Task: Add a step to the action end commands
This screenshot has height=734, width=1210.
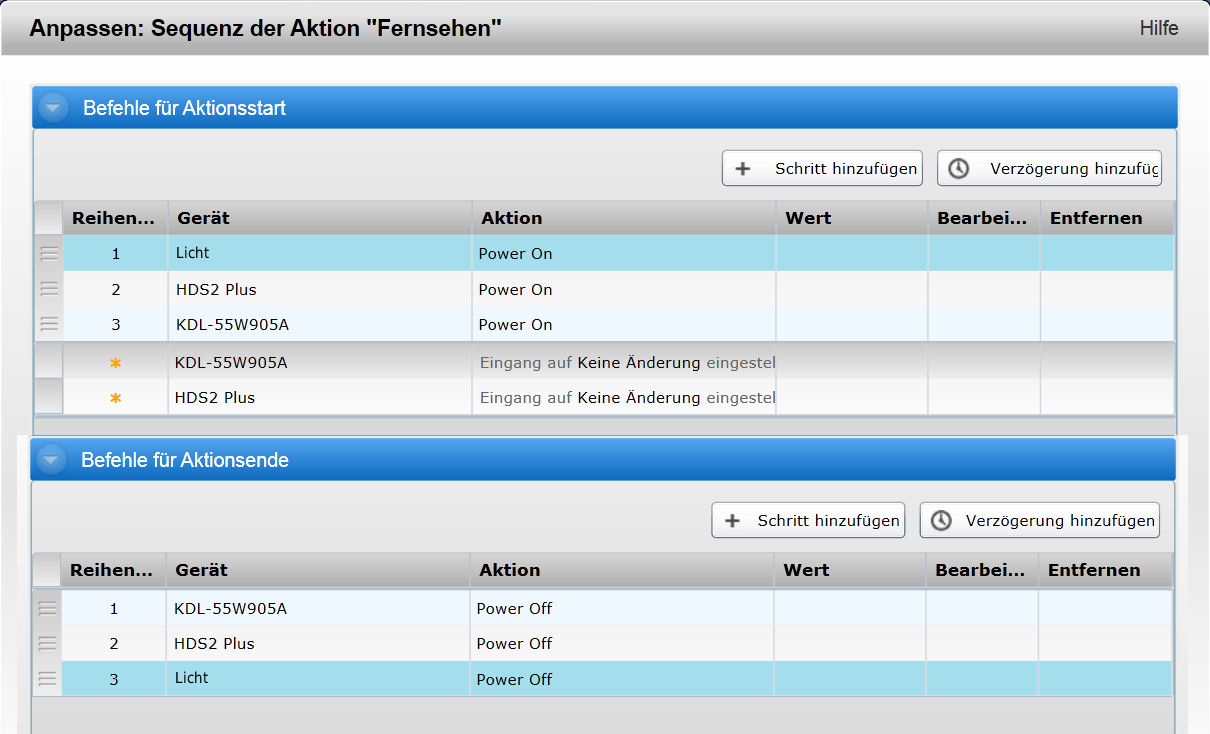Action: pos(808,520)
